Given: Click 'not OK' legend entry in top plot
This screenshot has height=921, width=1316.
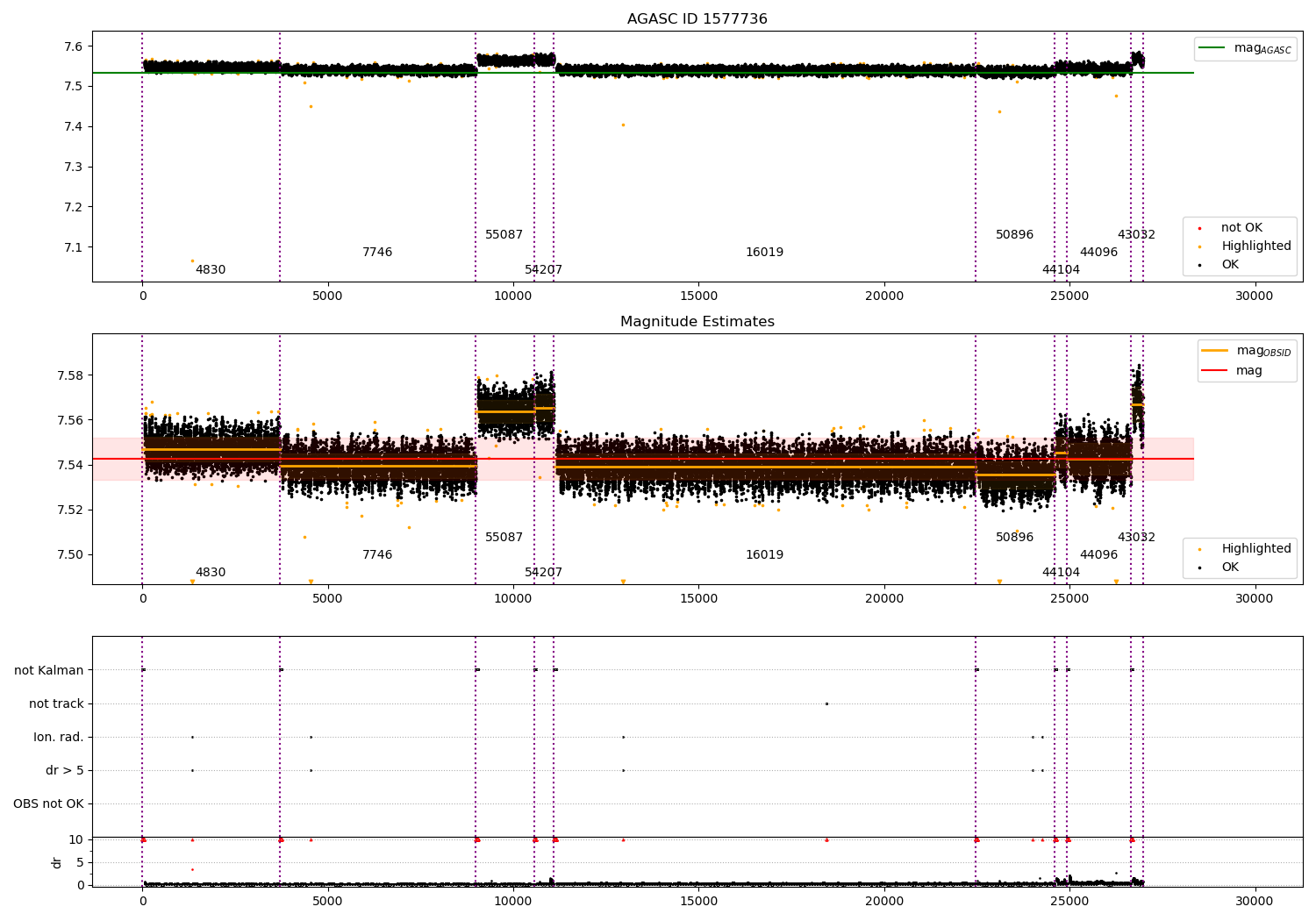Looking at the screenshot, I should pyautogui.click(x=1230, y=228).
